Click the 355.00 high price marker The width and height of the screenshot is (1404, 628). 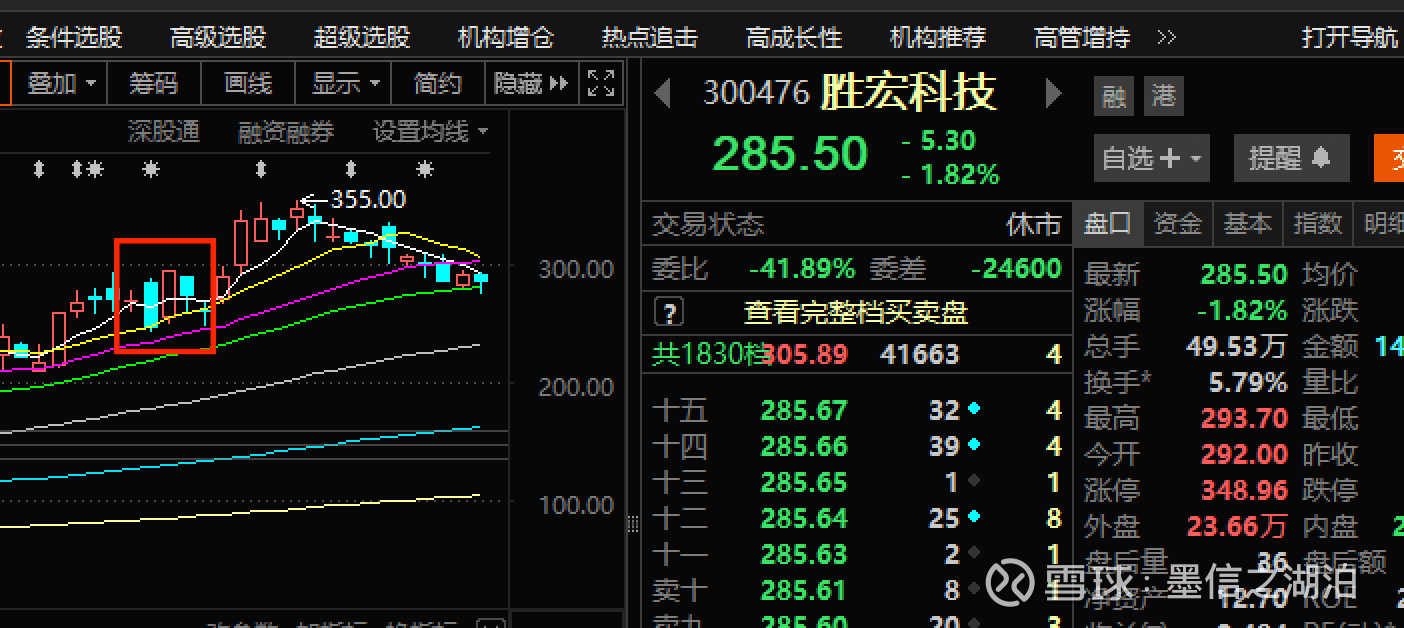(368, 200)
